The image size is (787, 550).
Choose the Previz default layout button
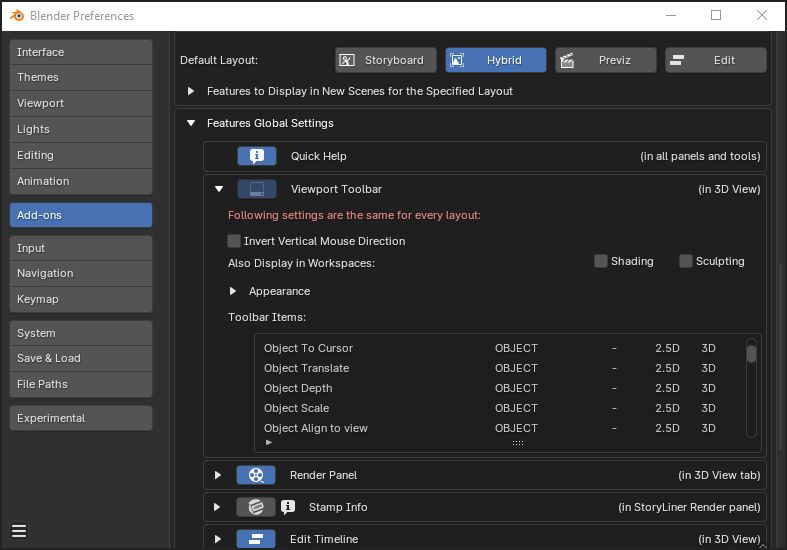(x=606, y=60)
